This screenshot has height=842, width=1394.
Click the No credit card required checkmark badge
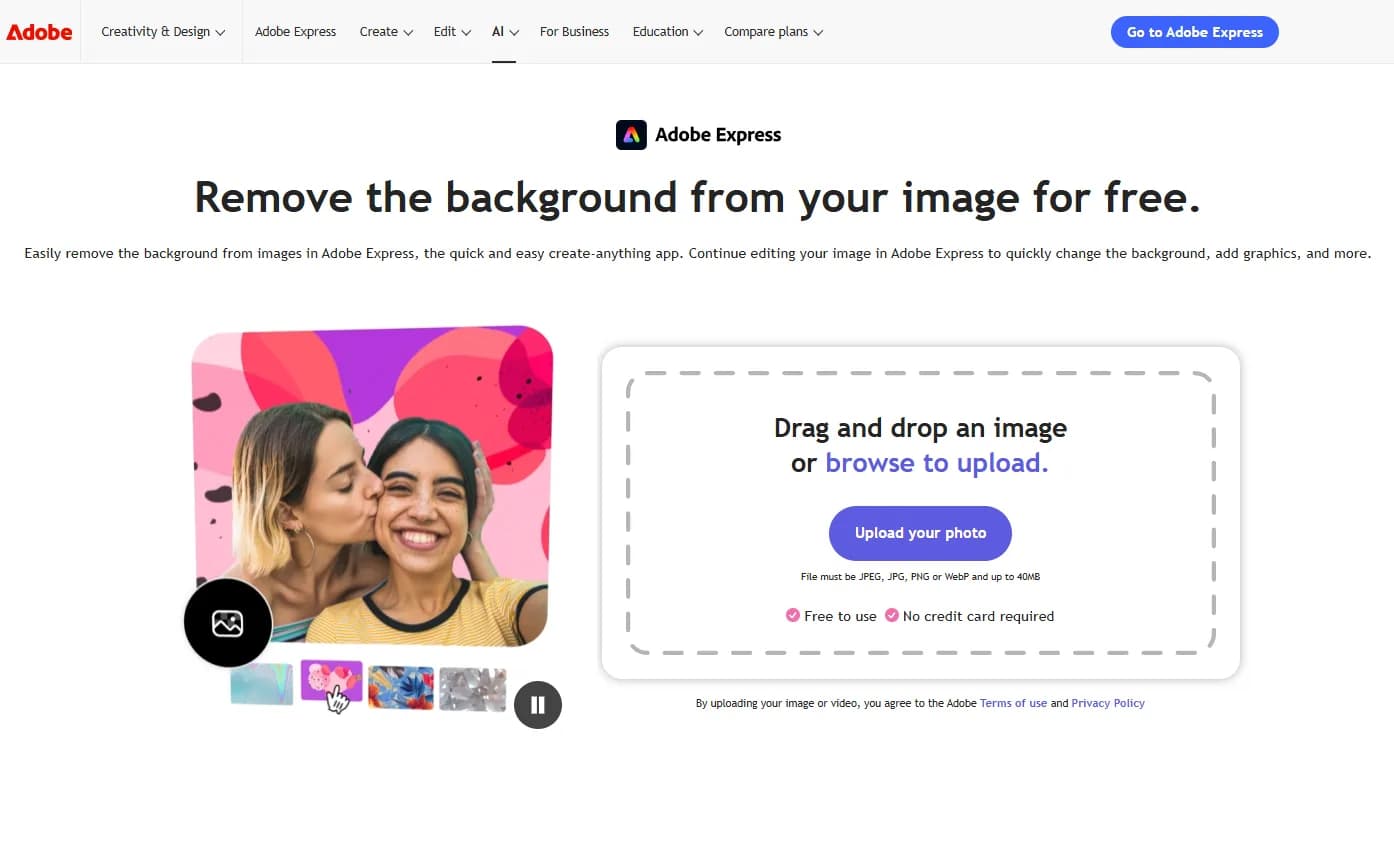click(x=892, y=616)
